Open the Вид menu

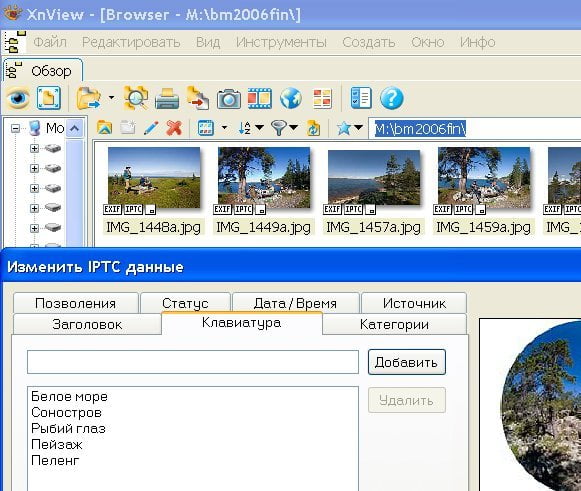(x=208, y=42)
